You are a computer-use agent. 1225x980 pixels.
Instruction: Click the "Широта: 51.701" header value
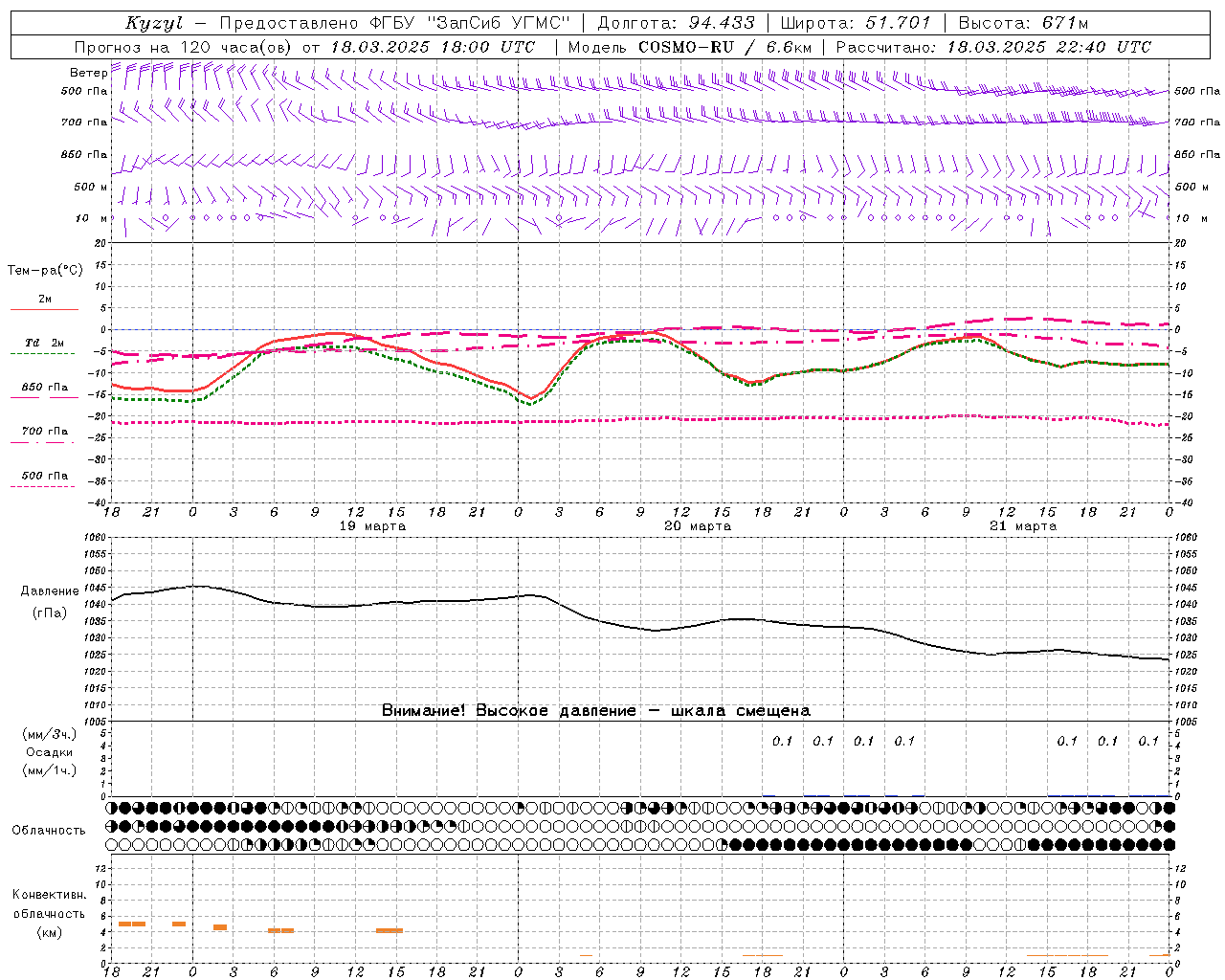856,23
